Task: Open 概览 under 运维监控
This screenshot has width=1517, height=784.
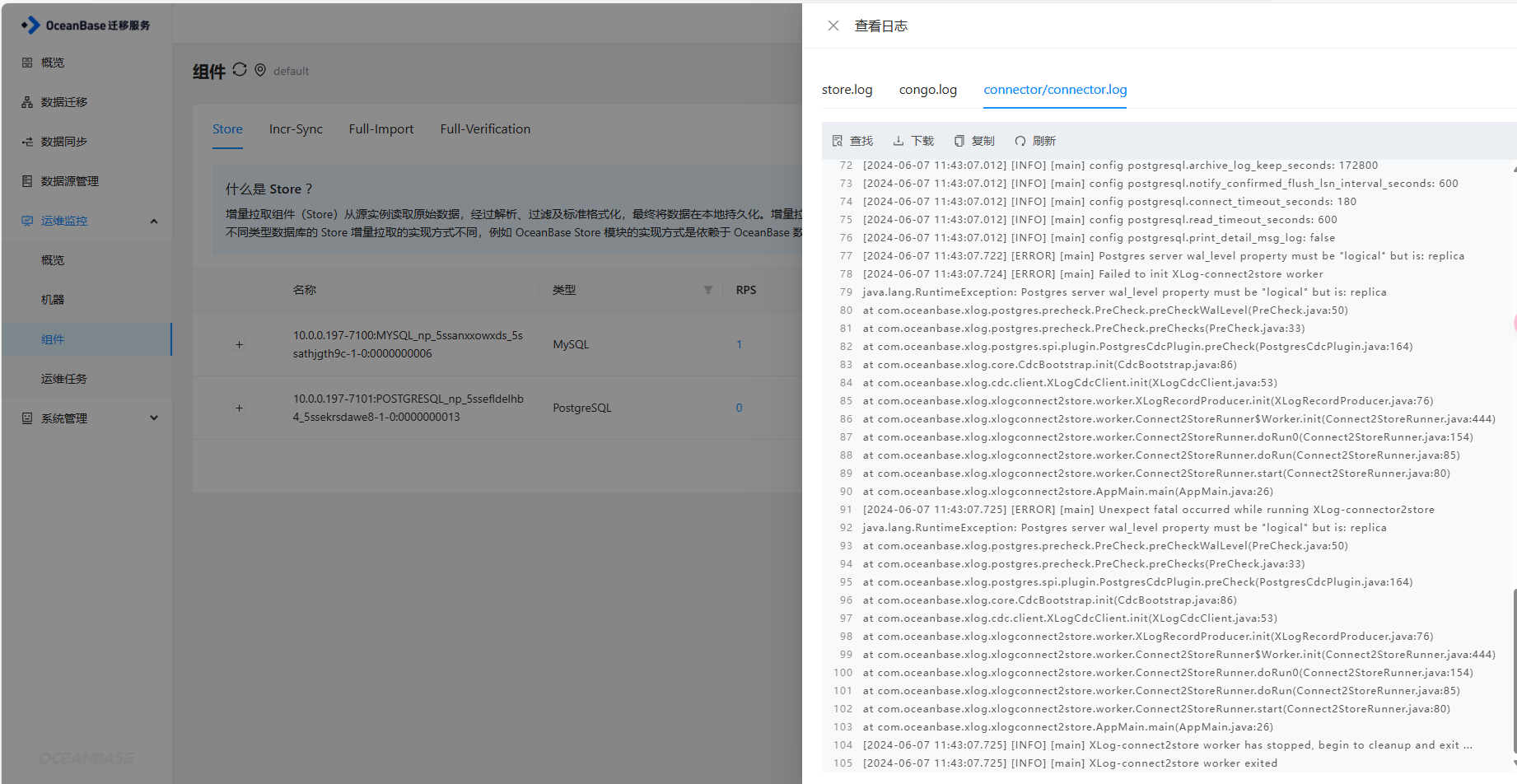Action: point(53,260)
